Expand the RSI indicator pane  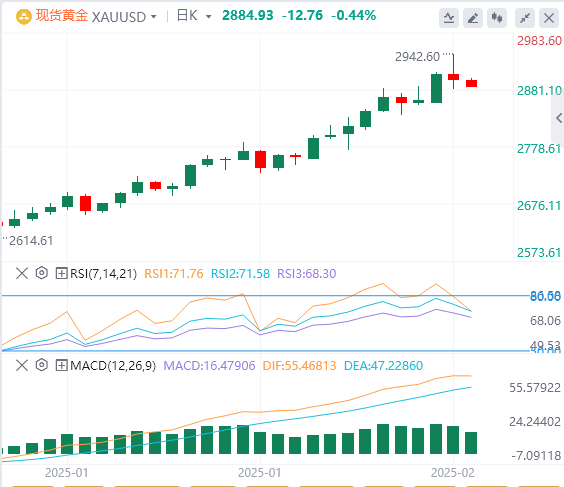(x=61, y=274)
